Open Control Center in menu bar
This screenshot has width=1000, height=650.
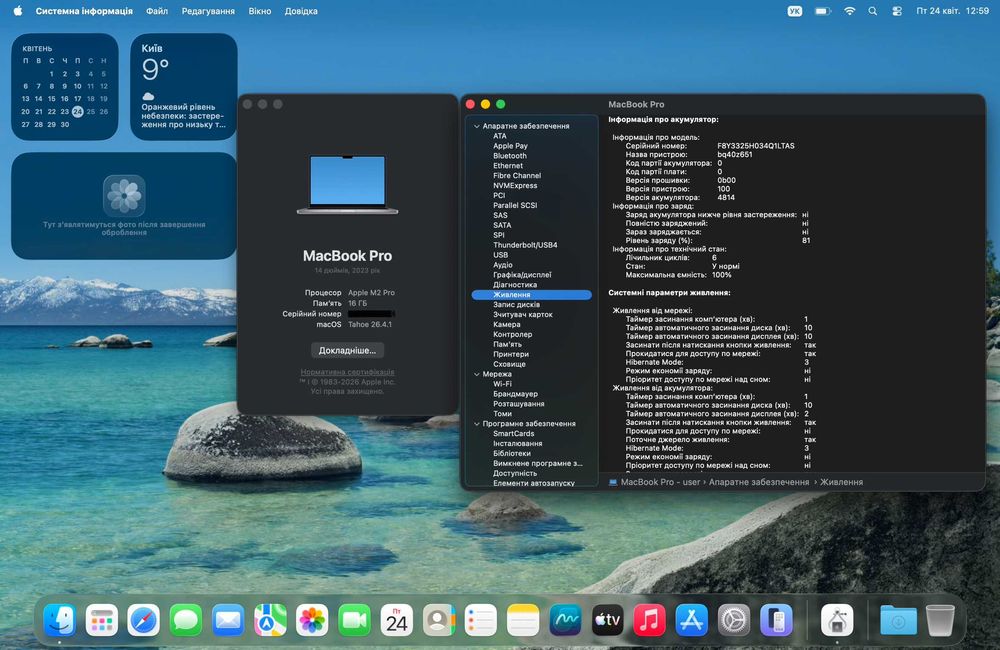[x=897, y=11]
